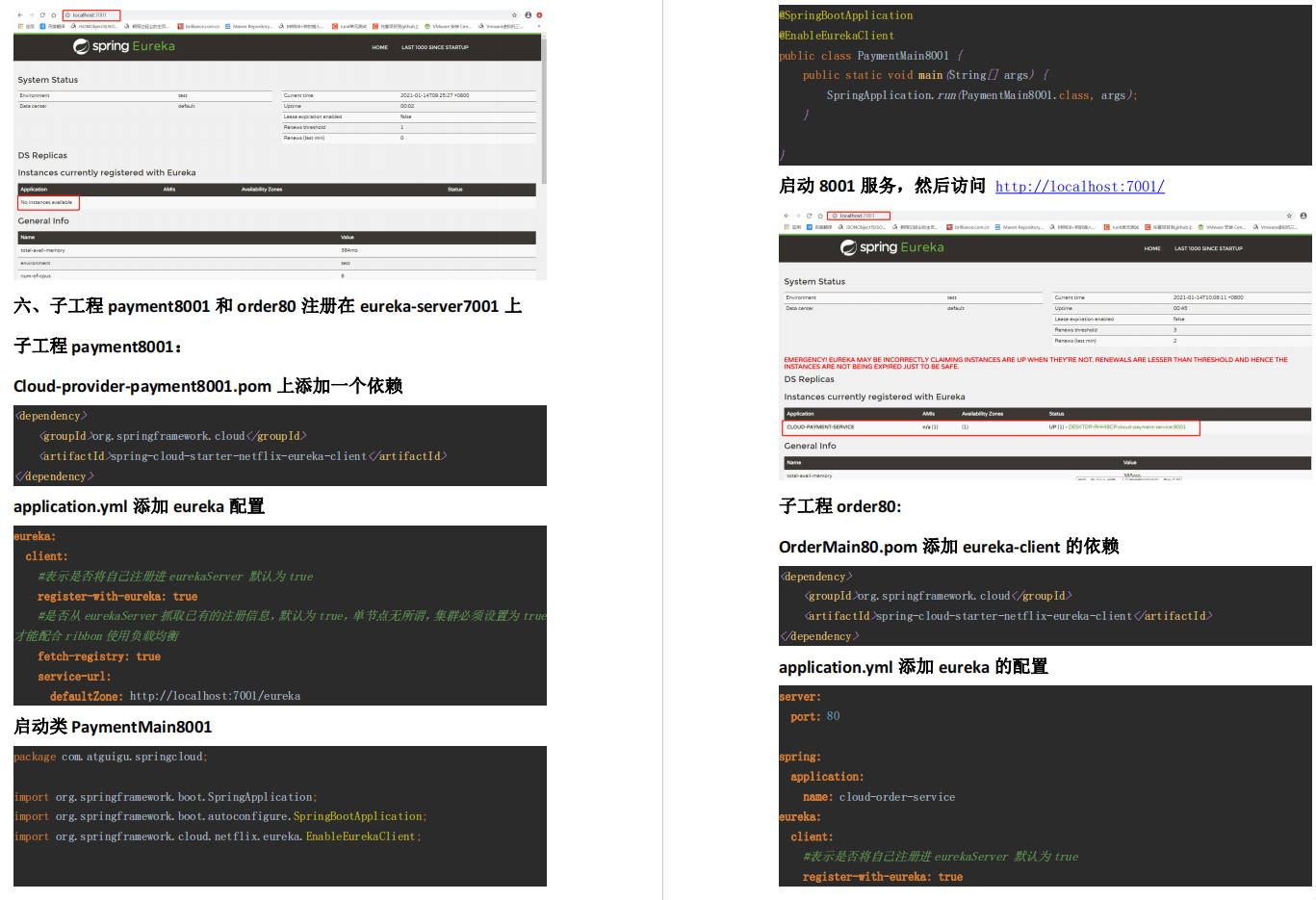
Task: Click code line 'port: 80'
Action: point(815,716)
